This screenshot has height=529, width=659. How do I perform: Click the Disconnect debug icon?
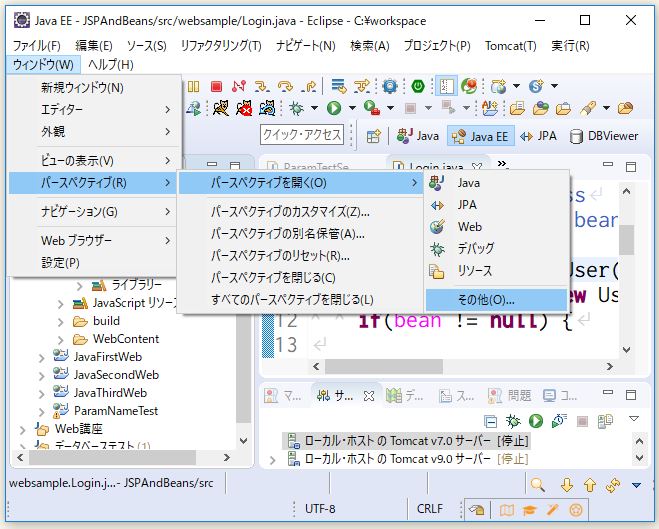click(x=238, y=87)
